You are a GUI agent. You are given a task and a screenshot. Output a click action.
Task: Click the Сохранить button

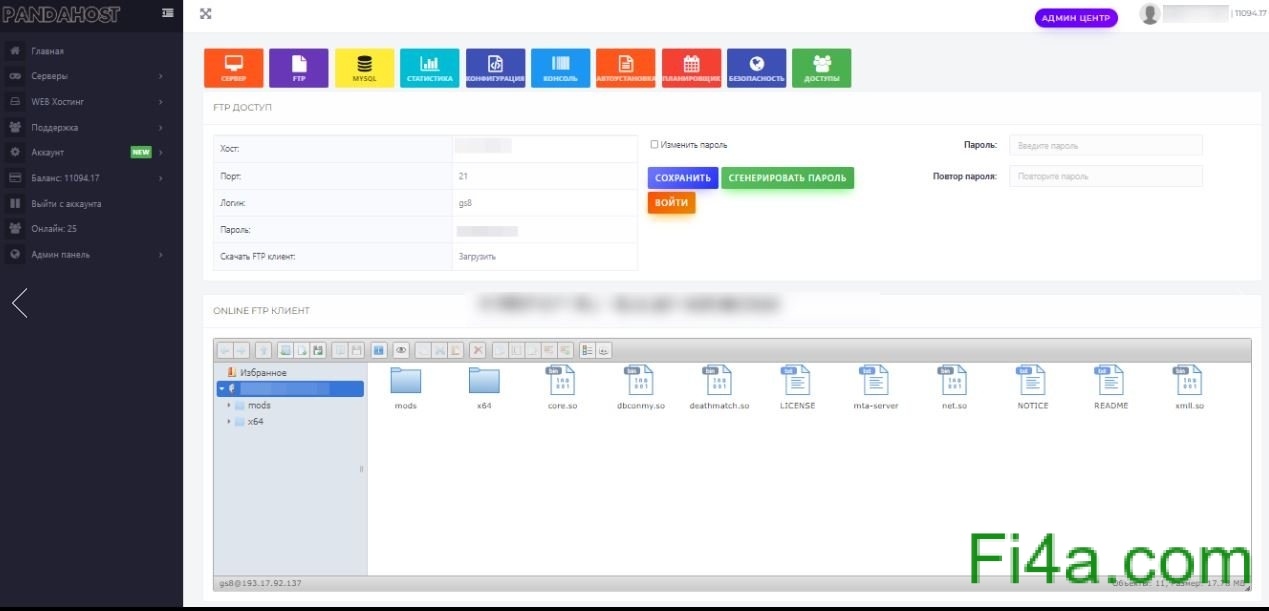pos(682,178)
